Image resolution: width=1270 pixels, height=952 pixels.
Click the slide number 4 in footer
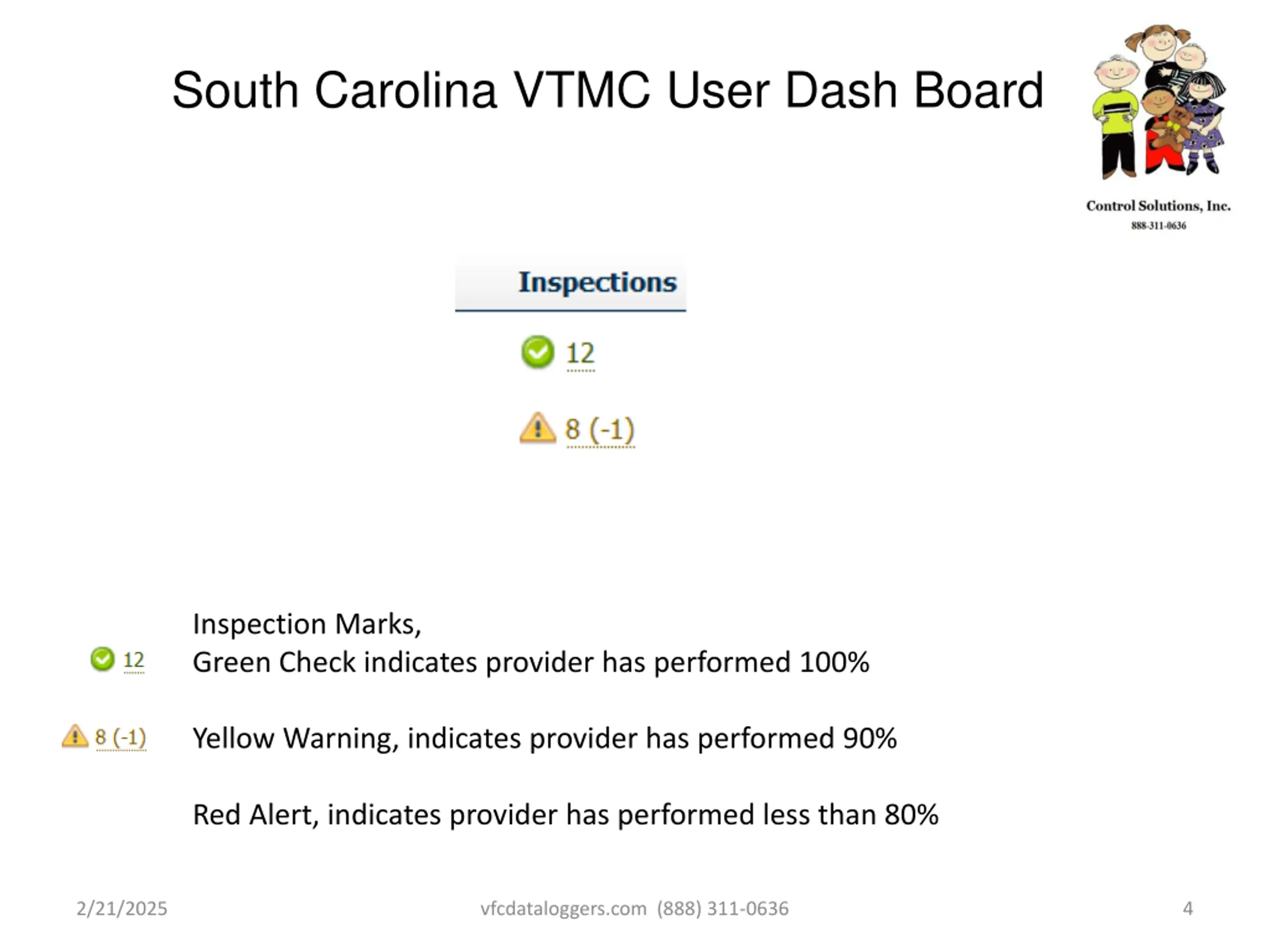coord(1188,908)
